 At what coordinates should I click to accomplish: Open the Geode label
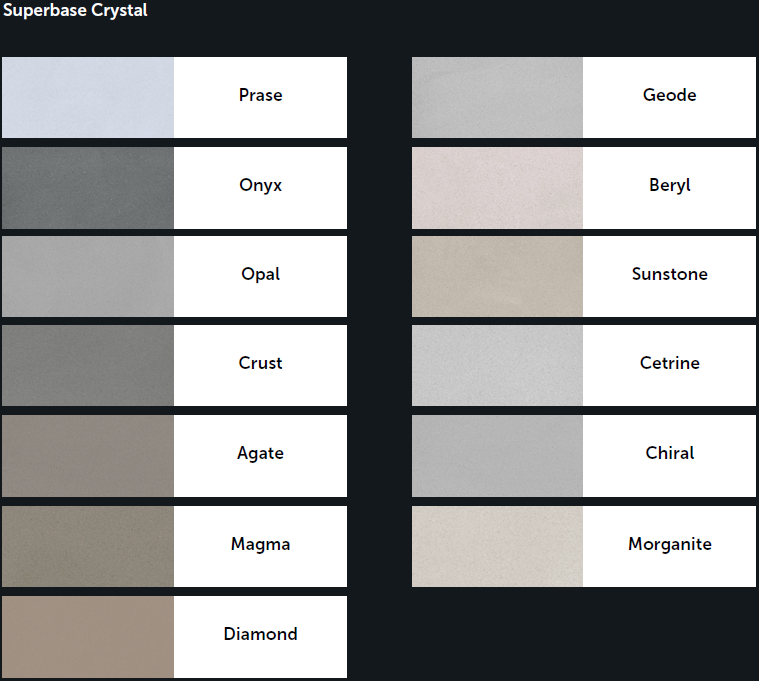[669, 96]
